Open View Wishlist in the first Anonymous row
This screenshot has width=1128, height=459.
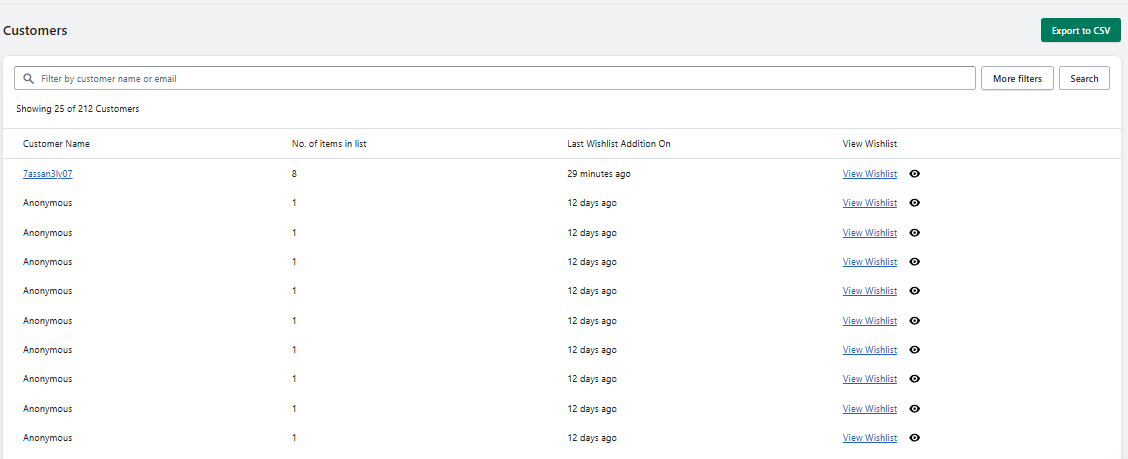point(870,203)
